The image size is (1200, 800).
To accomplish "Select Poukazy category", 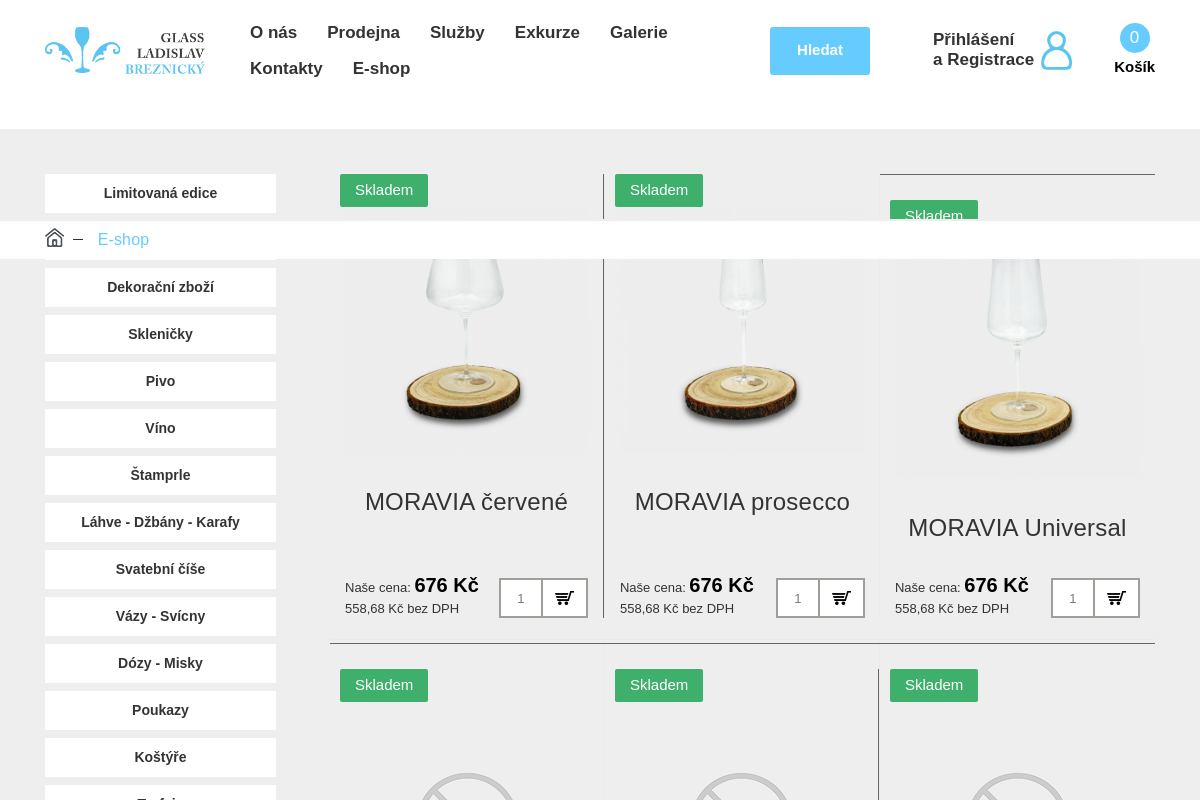I will [160, 710].
